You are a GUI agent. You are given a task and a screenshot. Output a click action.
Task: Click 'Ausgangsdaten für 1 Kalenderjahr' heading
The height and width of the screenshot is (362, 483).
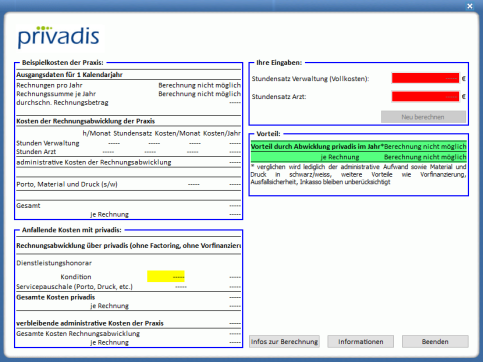(x=69, y=75)
